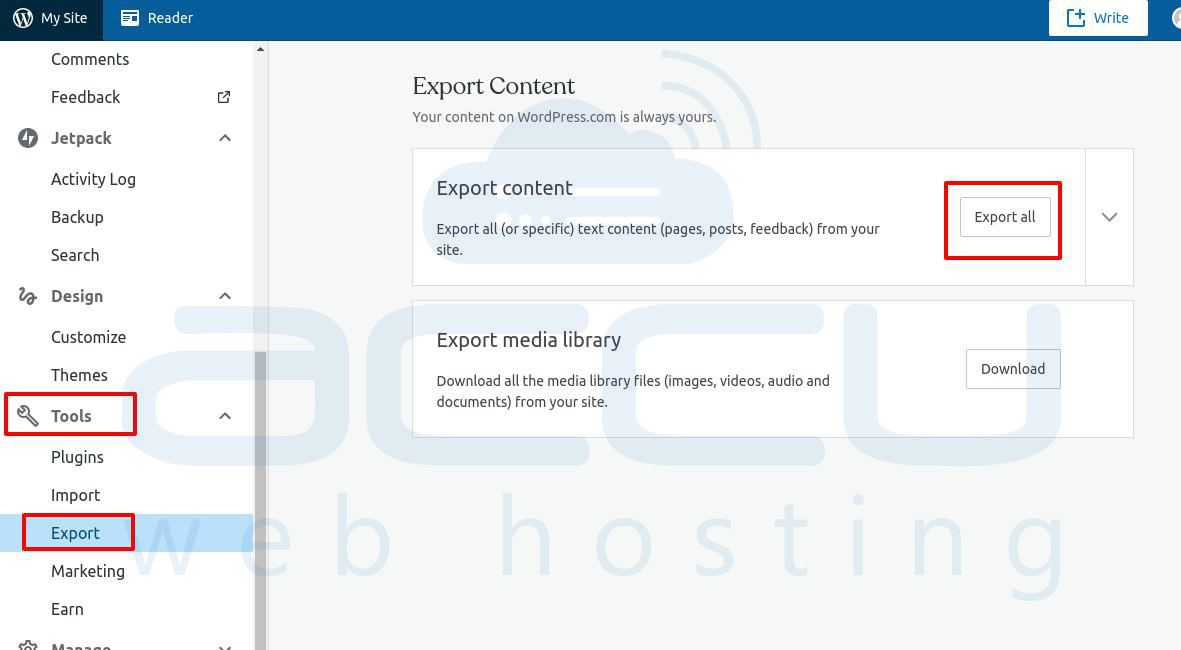
Task: Click the Write button text
Action: (x=1111, y=18)
